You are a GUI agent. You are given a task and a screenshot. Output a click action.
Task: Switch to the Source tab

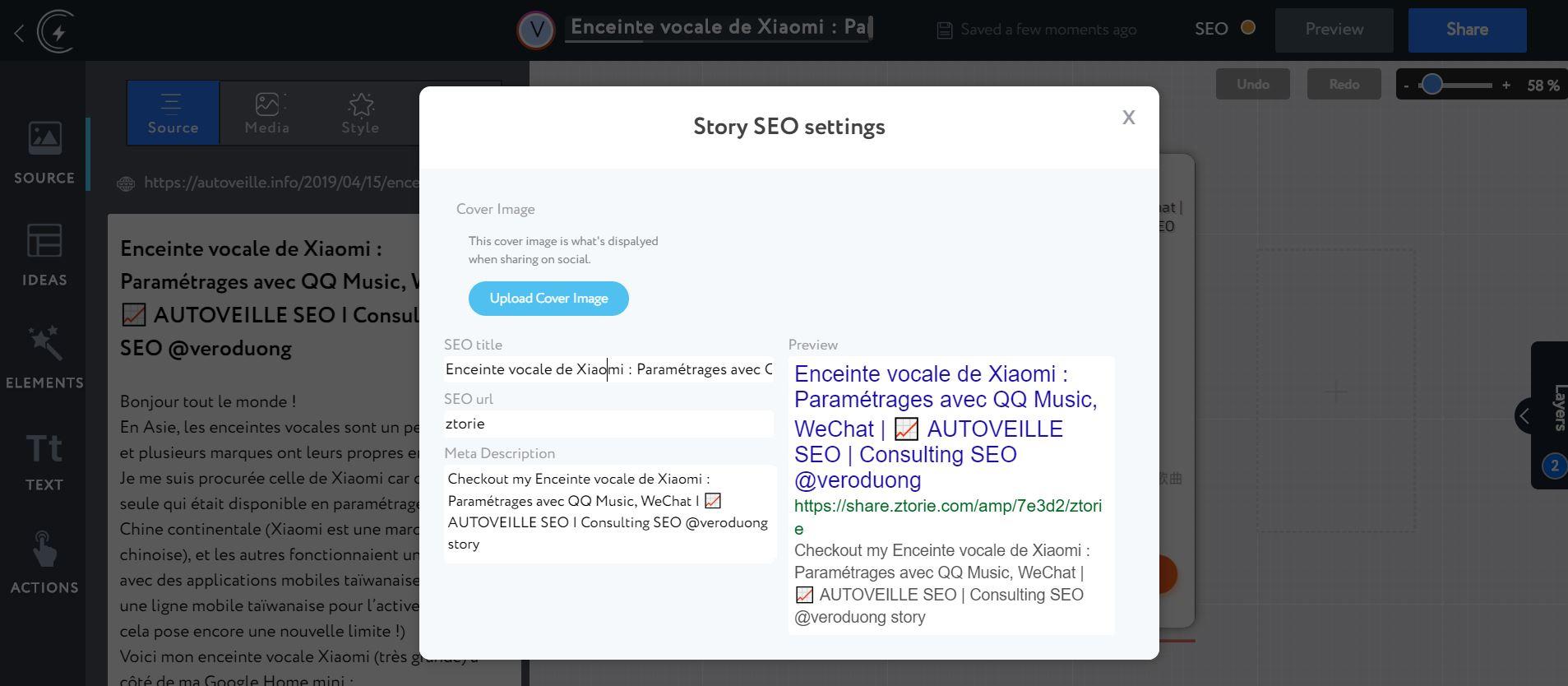click(x=173, y=113)
